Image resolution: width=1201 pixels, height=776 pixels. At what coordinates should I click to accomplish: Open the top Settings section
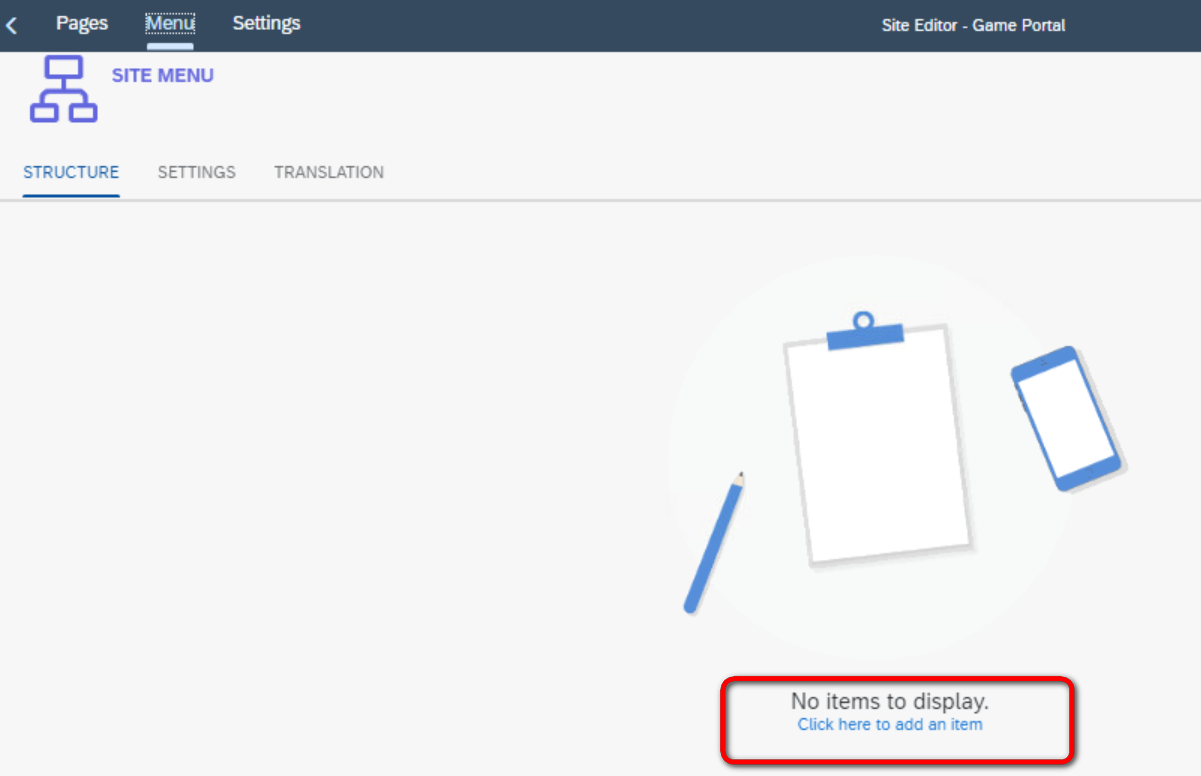266,23
